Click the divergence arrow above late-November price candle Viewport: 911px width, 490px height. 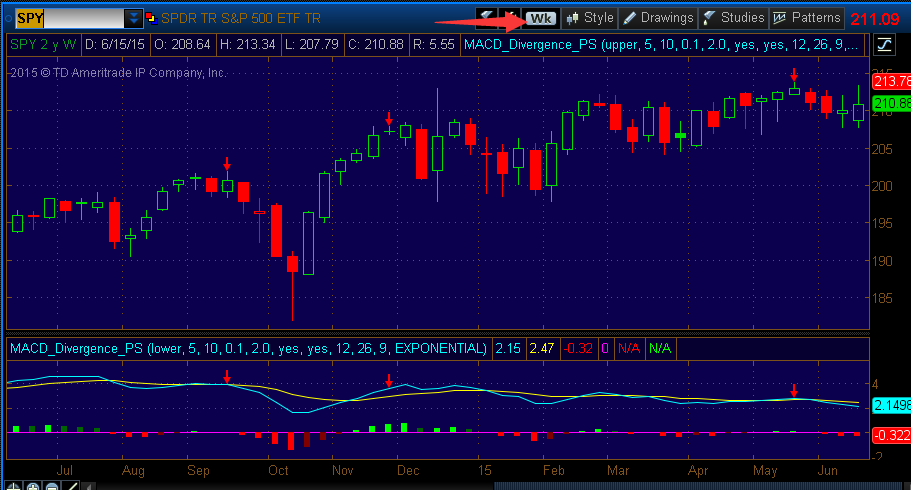[x=389, y=119]
